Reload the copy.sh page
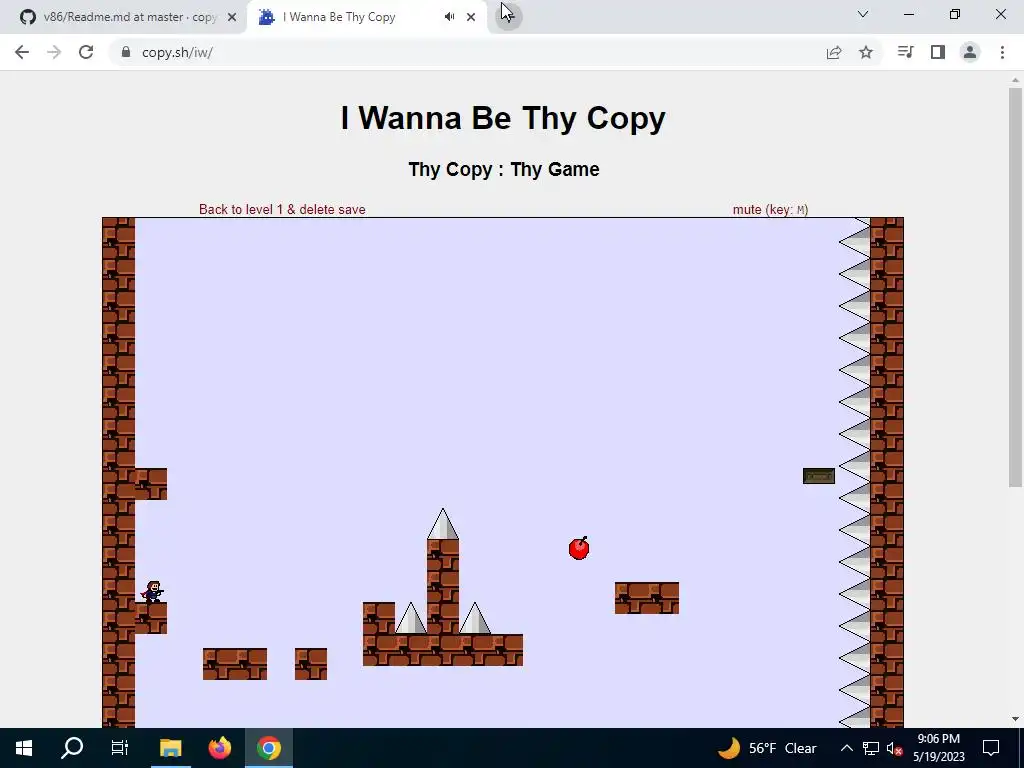 tap(86, 52)
